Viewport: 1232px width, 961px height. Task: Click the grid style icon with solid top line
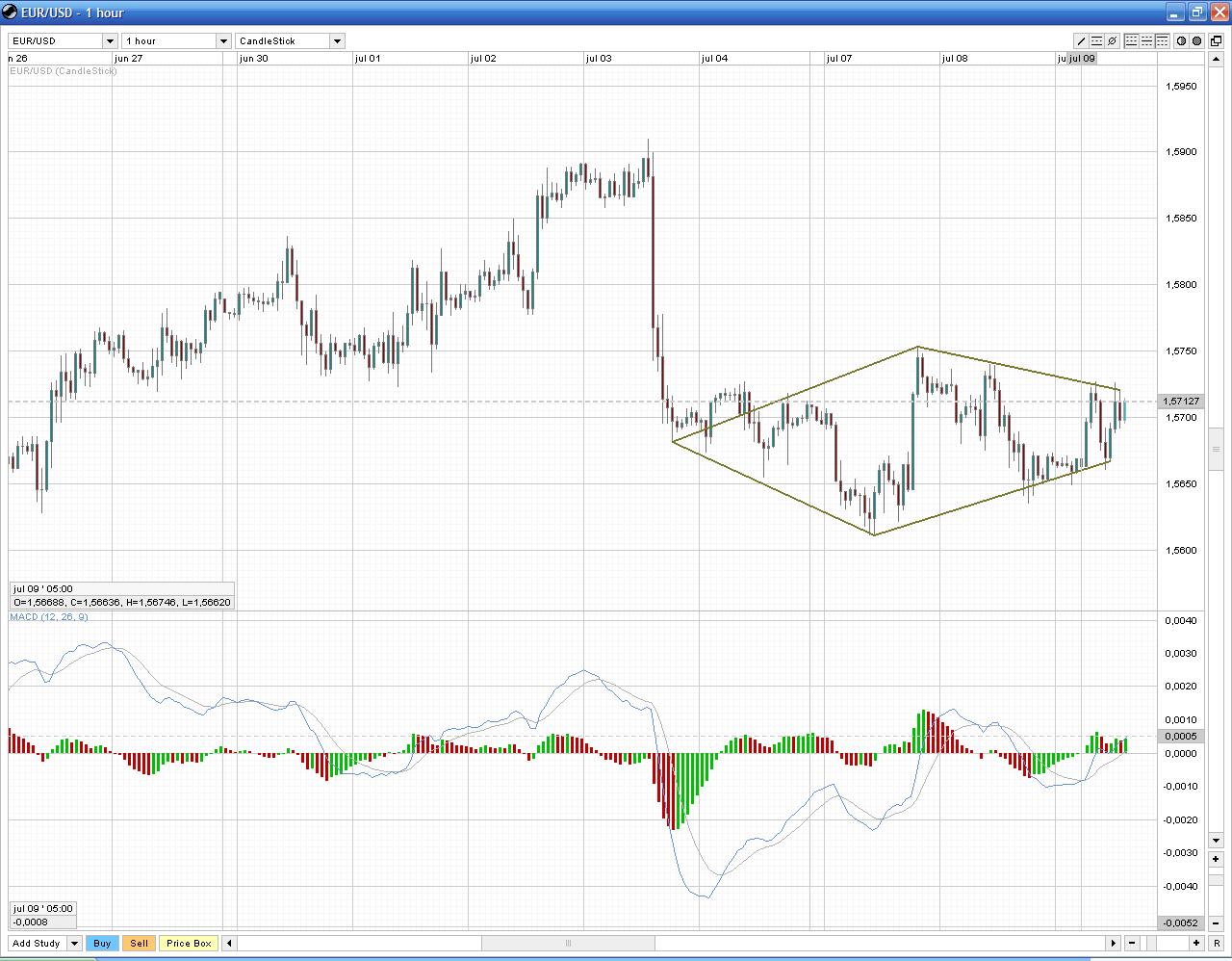[1163, 41]
